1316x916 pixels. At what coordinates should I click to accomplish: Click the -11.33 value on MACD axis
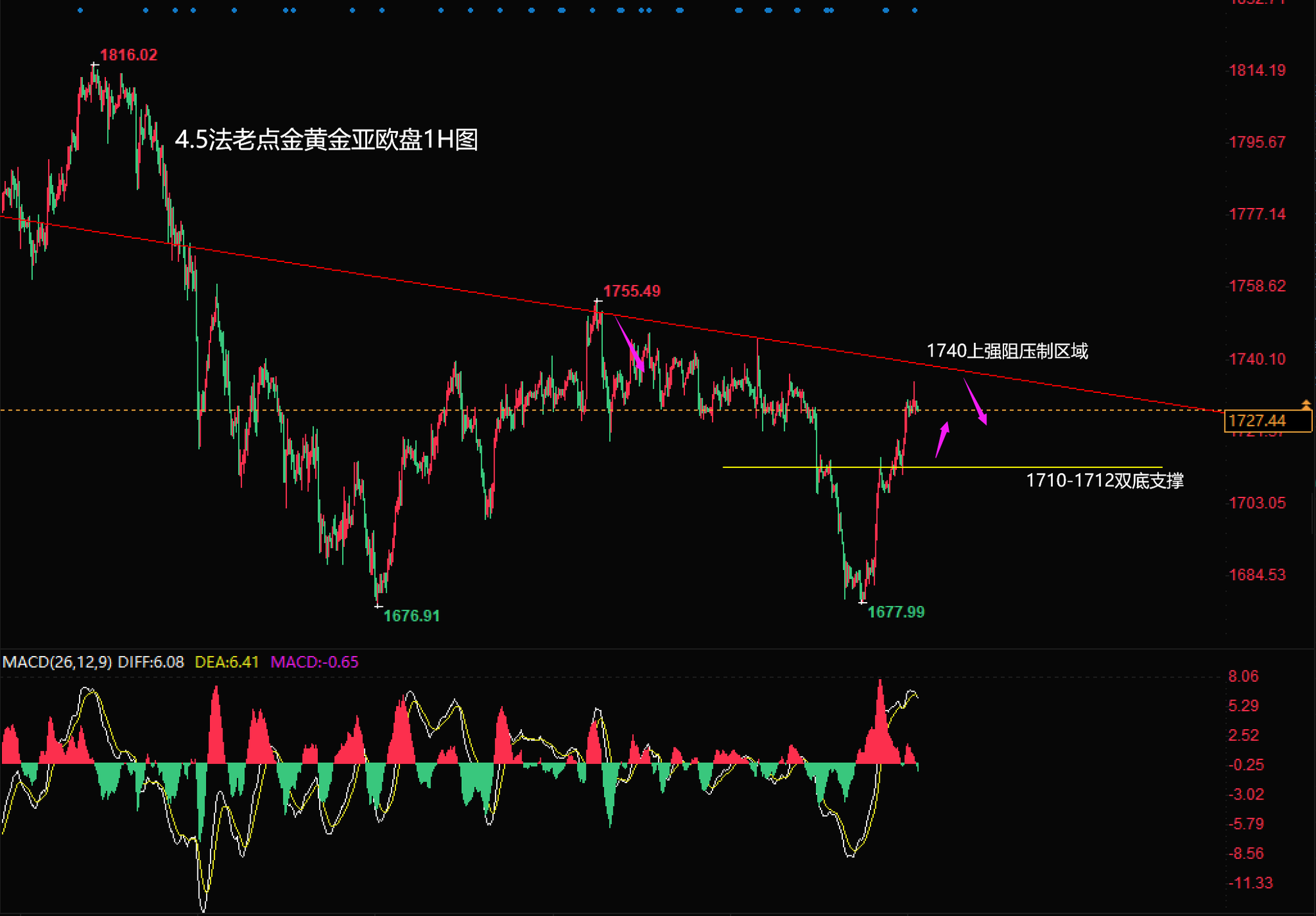1250,883
